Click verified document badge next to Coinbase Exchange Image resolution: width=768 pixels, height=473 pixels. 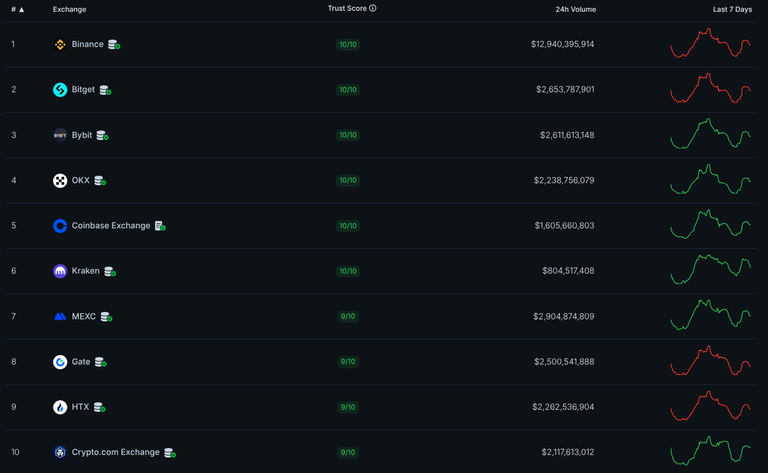pyautogui.click(x=160, y=226)
